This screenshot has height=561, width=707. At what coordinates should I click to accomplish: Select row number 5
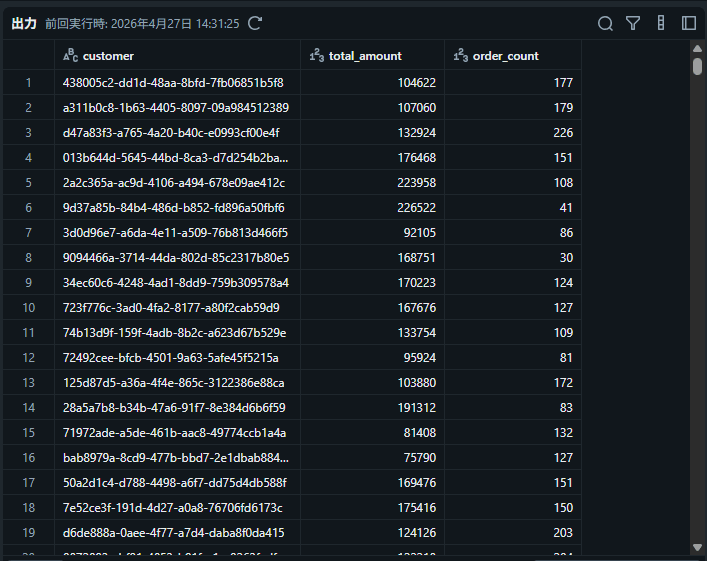pyautogui.click(x=29, y=182)
